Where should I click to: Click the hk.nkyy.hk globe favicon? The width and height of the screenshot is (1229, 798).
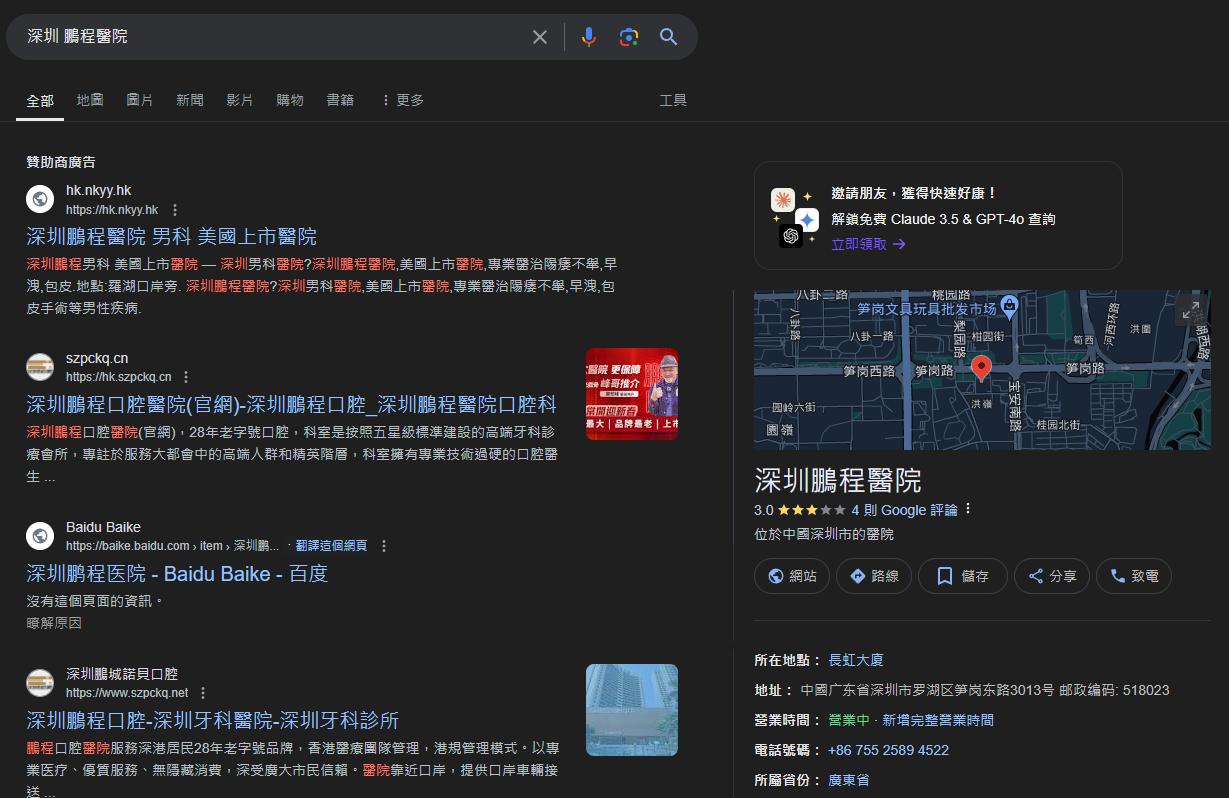coord(40,199)
